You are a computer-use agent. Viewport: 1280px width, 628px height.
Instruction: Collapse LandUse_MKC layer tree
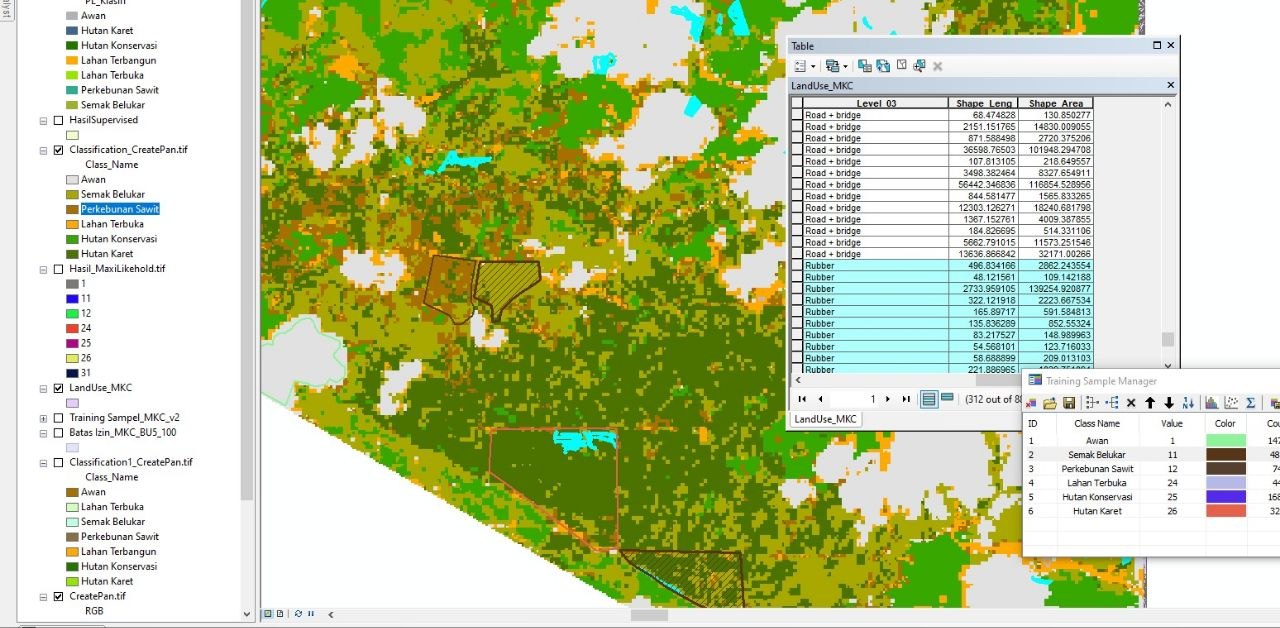pyautogui.click(x=43, y=388)
